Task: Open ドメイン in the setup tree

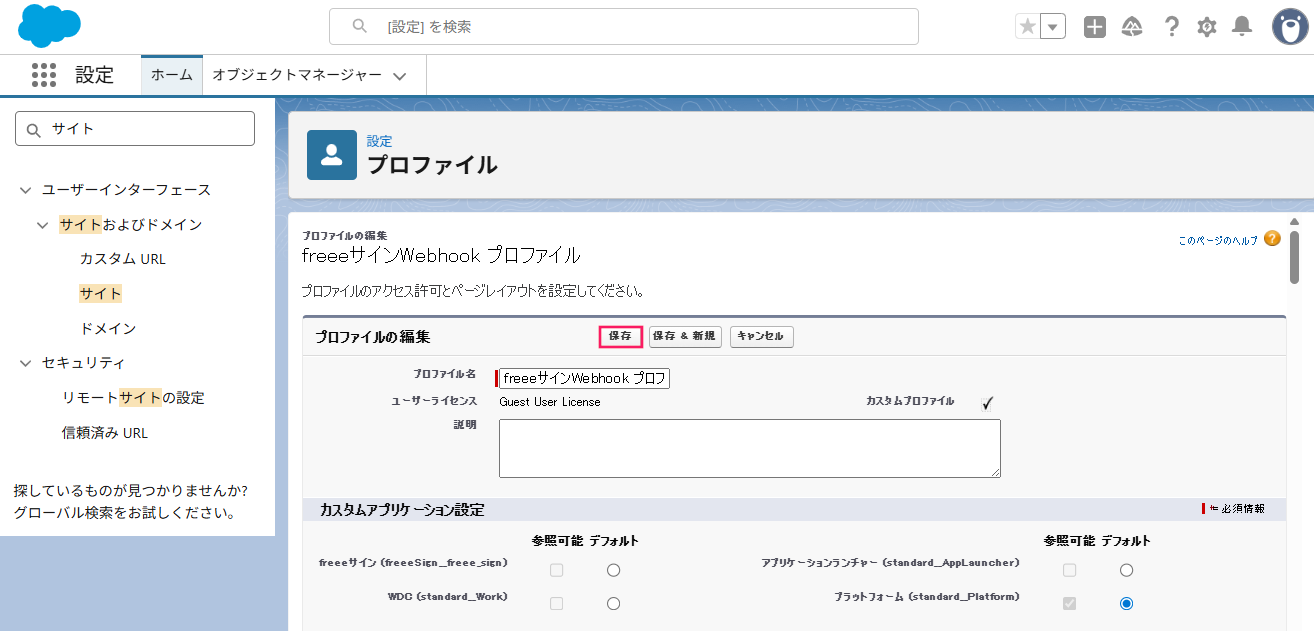Action: coord(108,328)
